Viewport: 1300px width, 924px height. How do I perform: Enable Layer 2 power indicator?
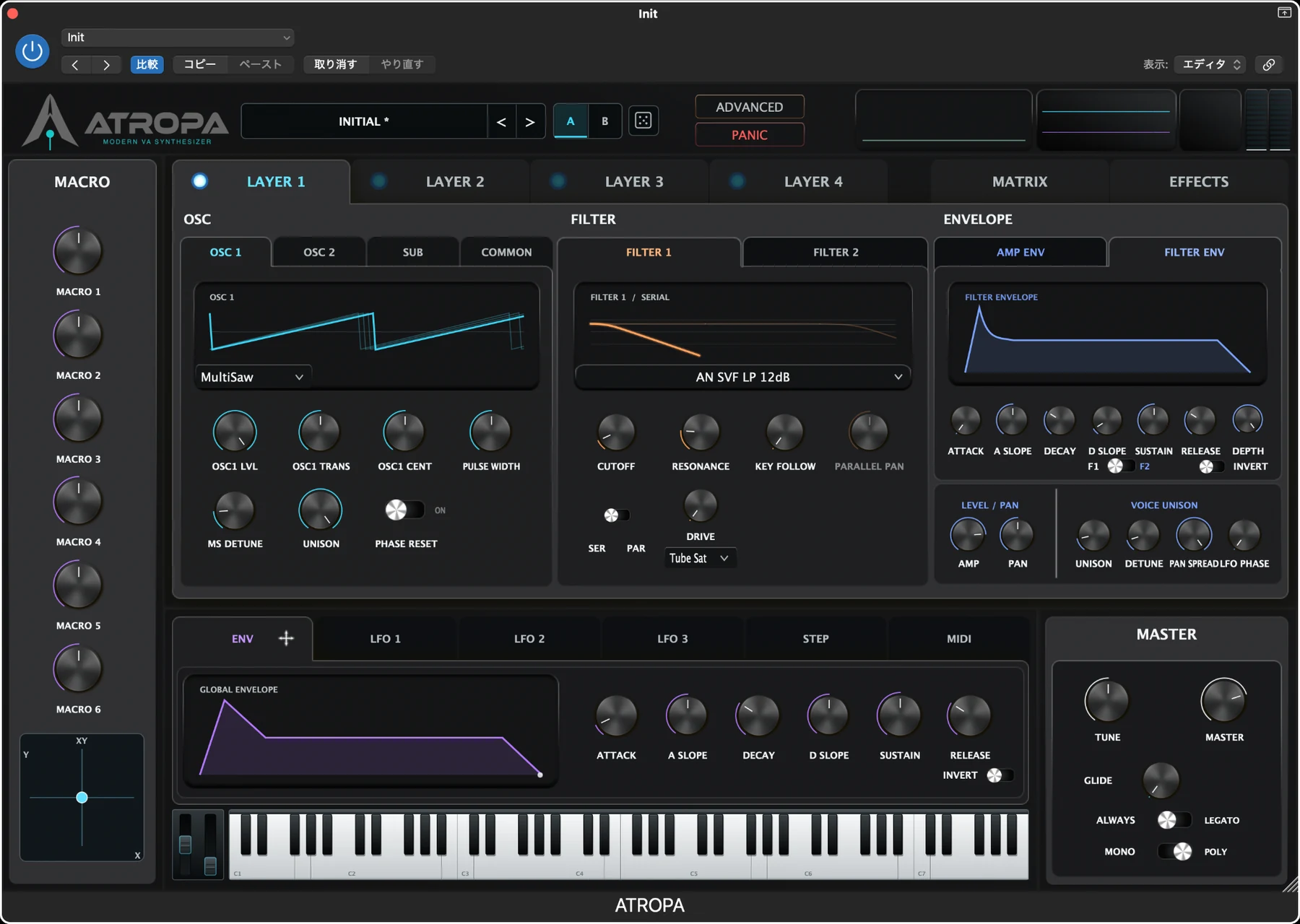pyautogui.click(x=378, y=181)
